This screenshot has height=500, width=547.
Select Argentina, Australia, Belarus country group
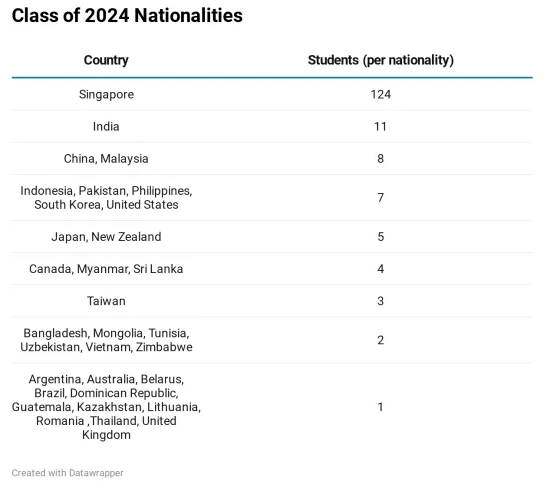(x=106, y=407)
